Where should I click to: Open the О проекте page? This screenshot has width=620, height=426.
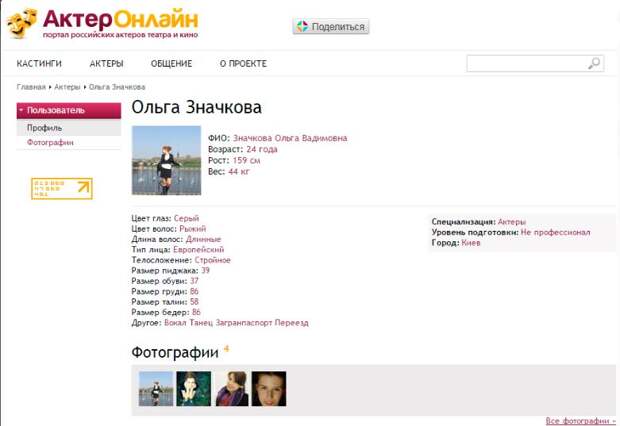pos(243,64)
